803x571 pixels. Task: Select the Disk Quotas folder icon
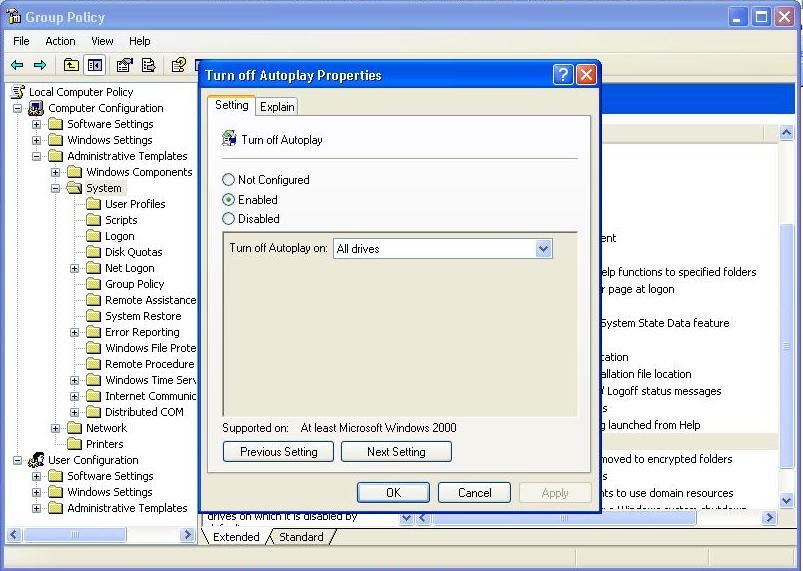(93, 252)
